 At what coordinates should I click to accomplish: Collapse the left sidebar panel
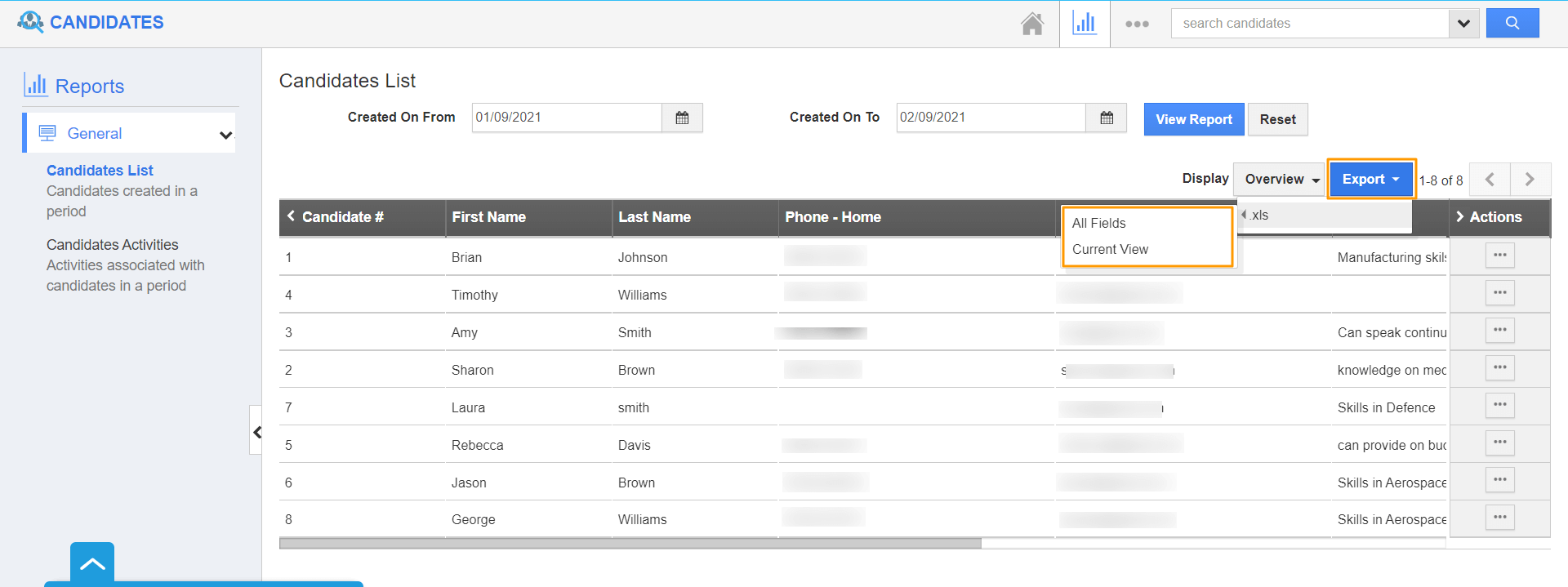(x=256, y=432)
